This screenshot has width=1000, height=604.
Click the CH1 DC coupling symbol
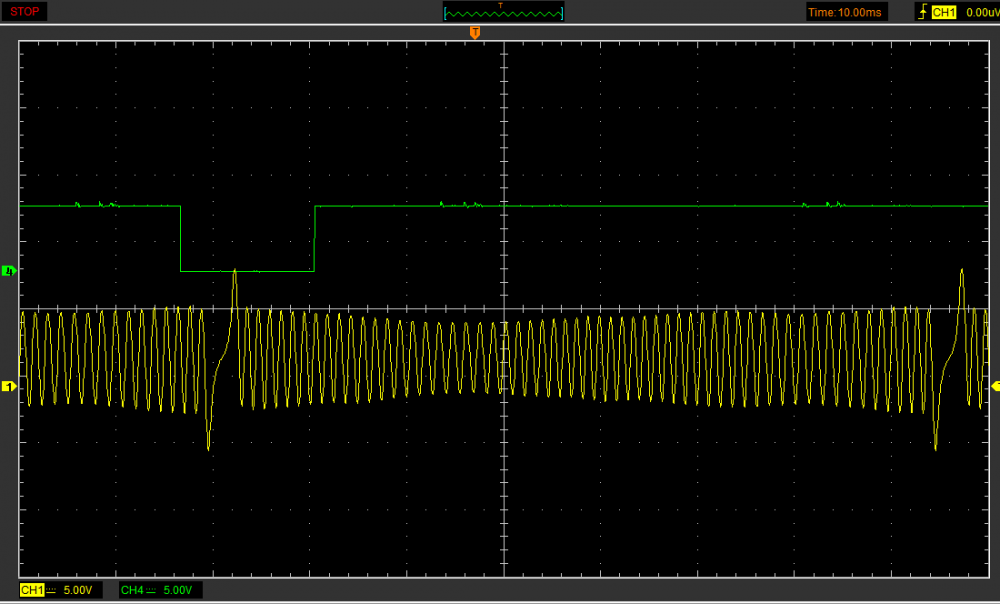[53, 591]
